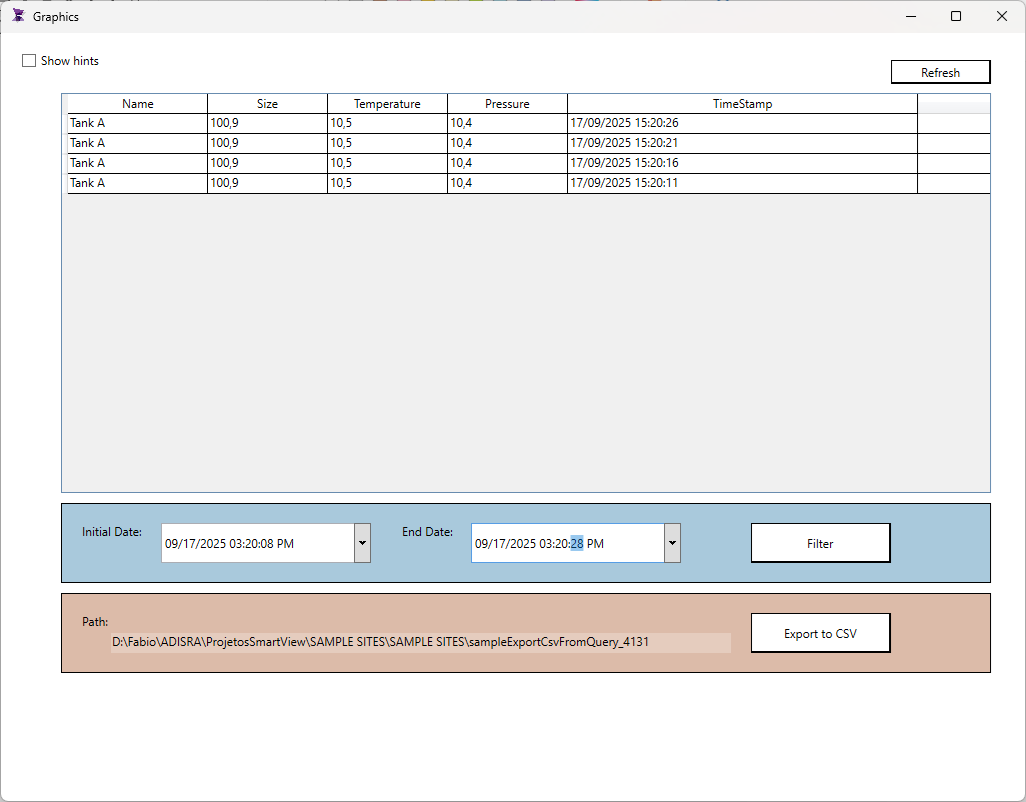Click the Graphics app icon in title bar
The width and height of the screenshot is (1026, 802).
point(17,16)
